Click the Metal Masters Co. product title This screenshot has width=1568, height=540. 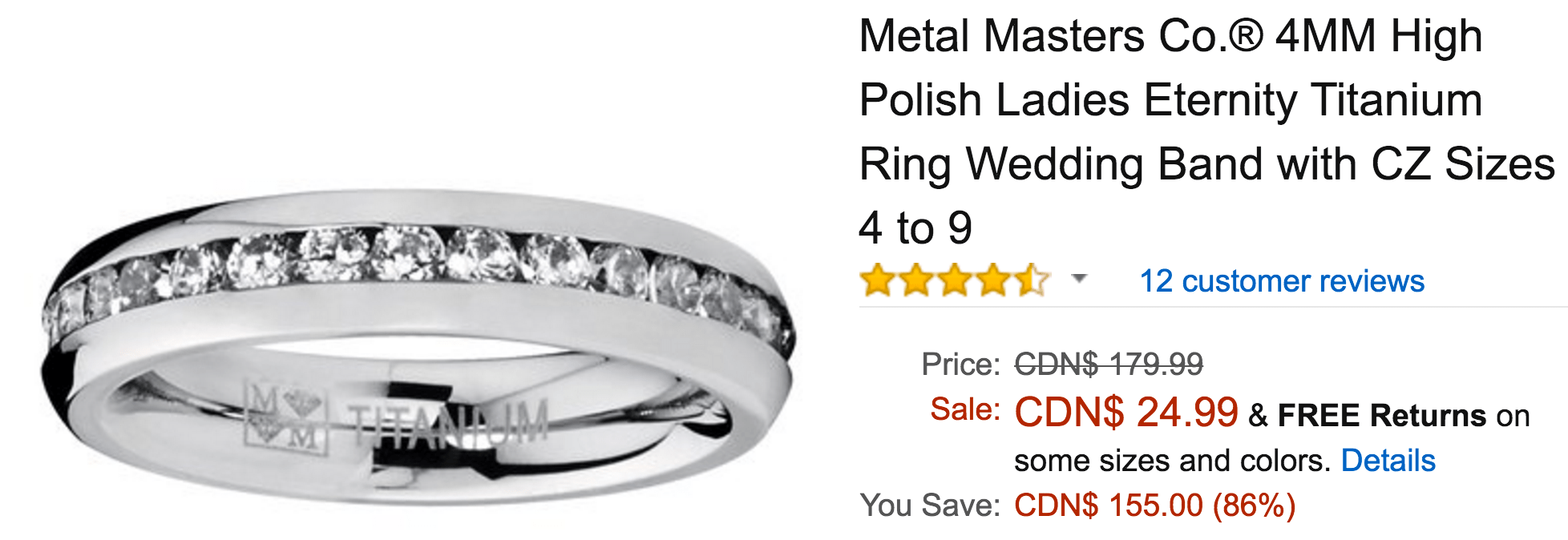pyautogui.click(x=1206, y=132)
